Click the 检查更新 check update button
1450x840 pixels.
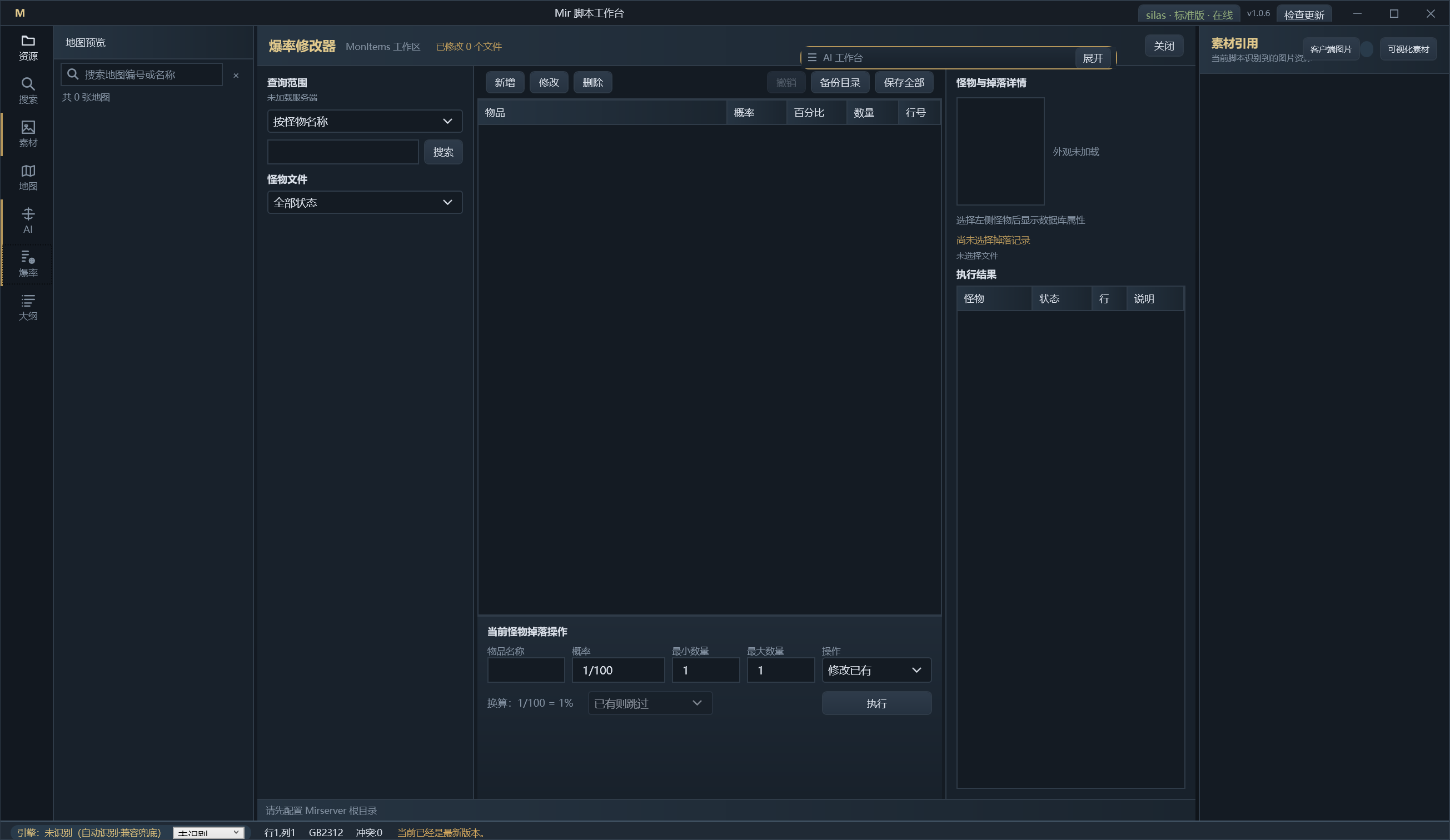pos(1303,14)
